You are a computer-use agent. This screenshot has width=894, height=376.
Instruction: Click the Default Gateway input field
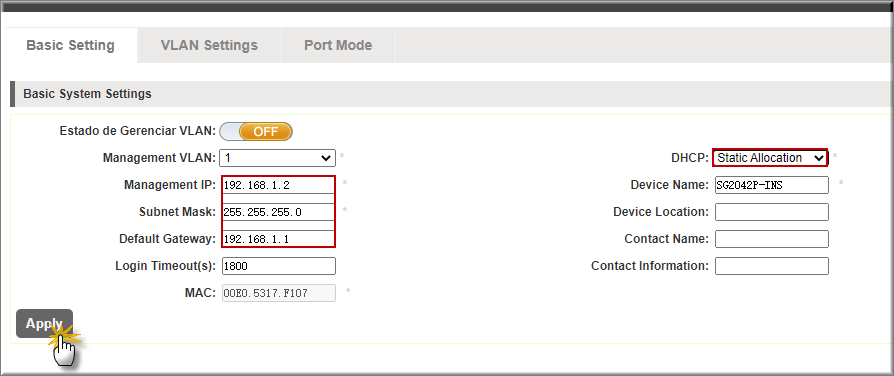click(278, 239)
